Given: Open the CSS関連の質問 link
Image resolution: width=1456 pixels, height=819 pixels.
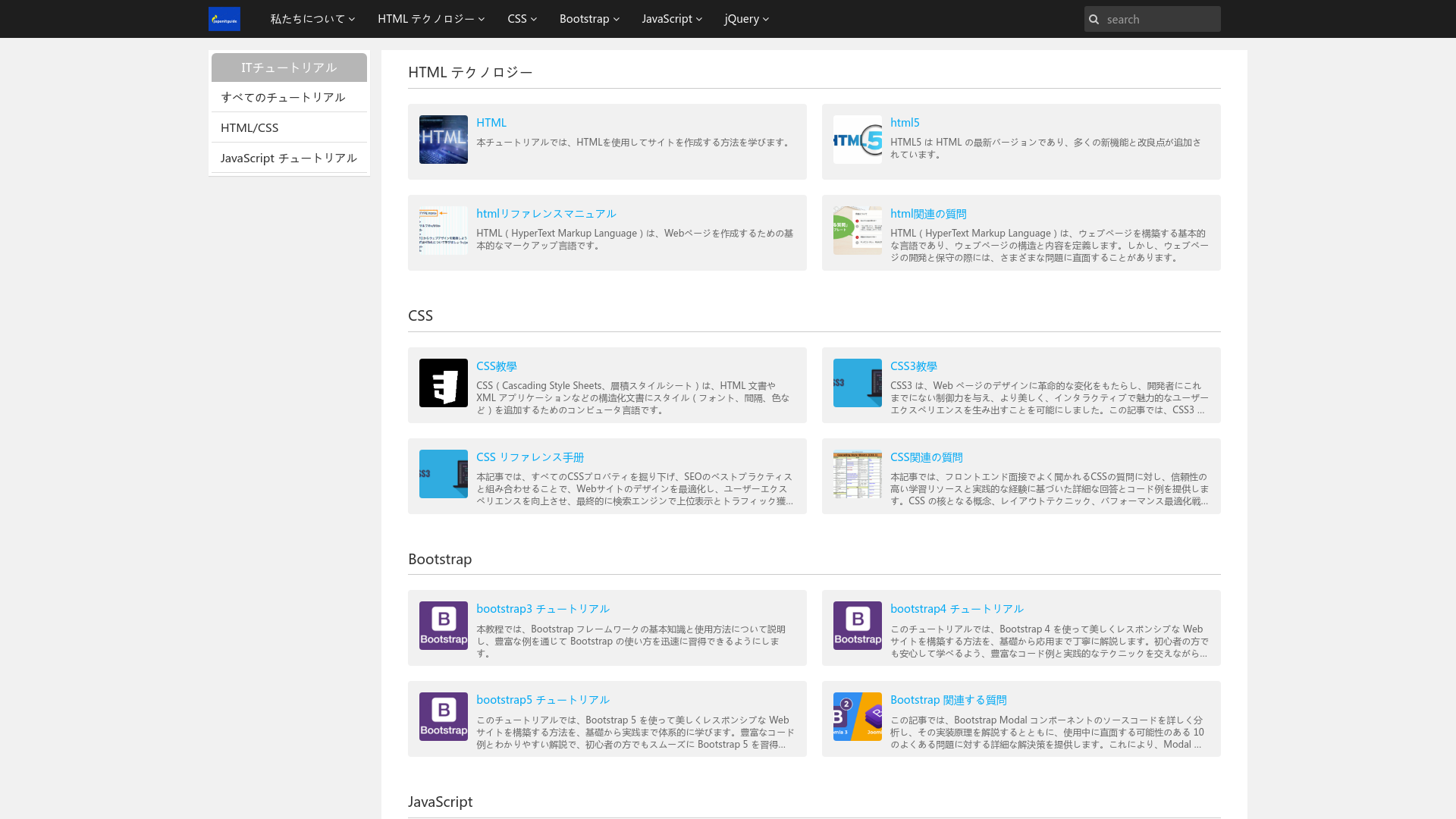Looking at the screenshot, I should pos(927,457).
